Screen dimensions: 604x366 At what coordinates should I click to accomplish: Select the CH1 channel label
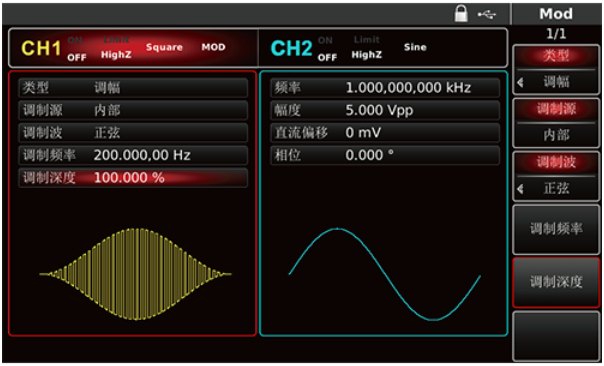[41, 49]
